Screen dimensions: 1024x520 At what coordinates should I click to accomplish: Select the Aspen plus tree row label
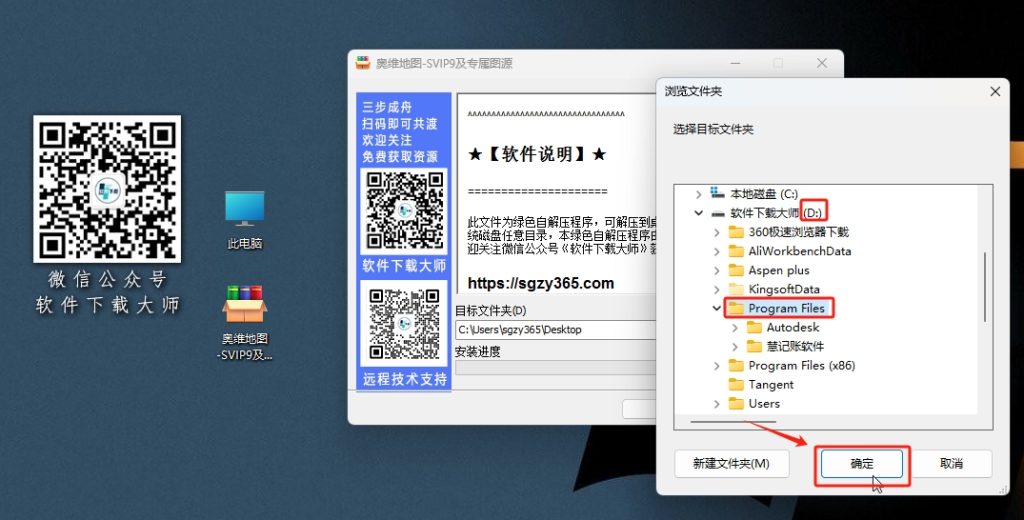[779, 270]
